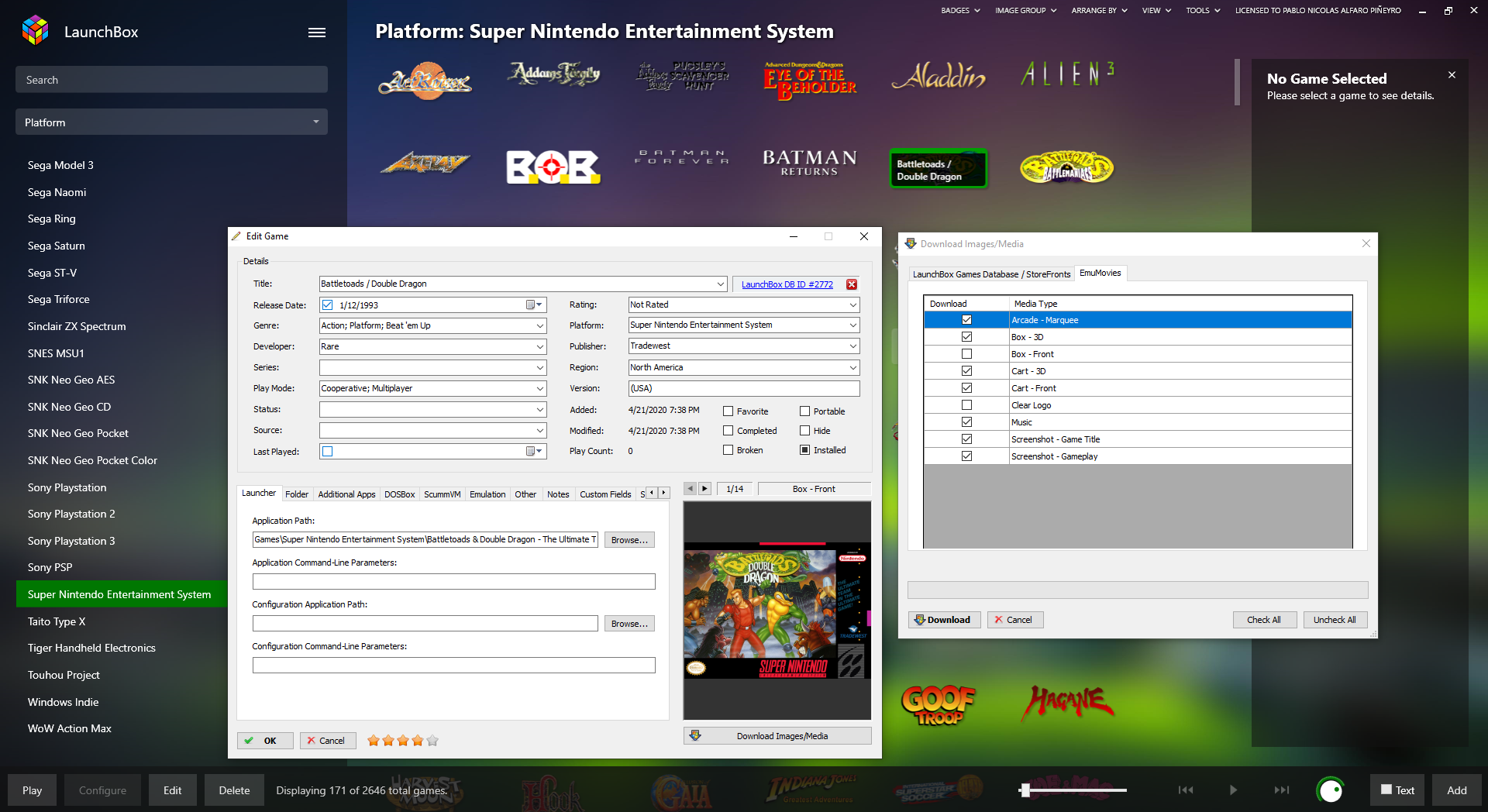This screenshot has width=1488, height=812.
Task: Open the Badges menu
Action: 960,11
